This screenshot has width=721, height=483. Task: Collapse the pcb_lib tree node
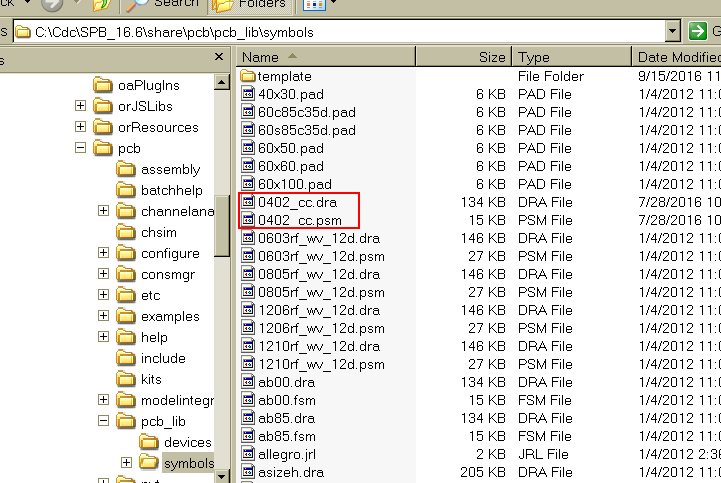(103, 420)
